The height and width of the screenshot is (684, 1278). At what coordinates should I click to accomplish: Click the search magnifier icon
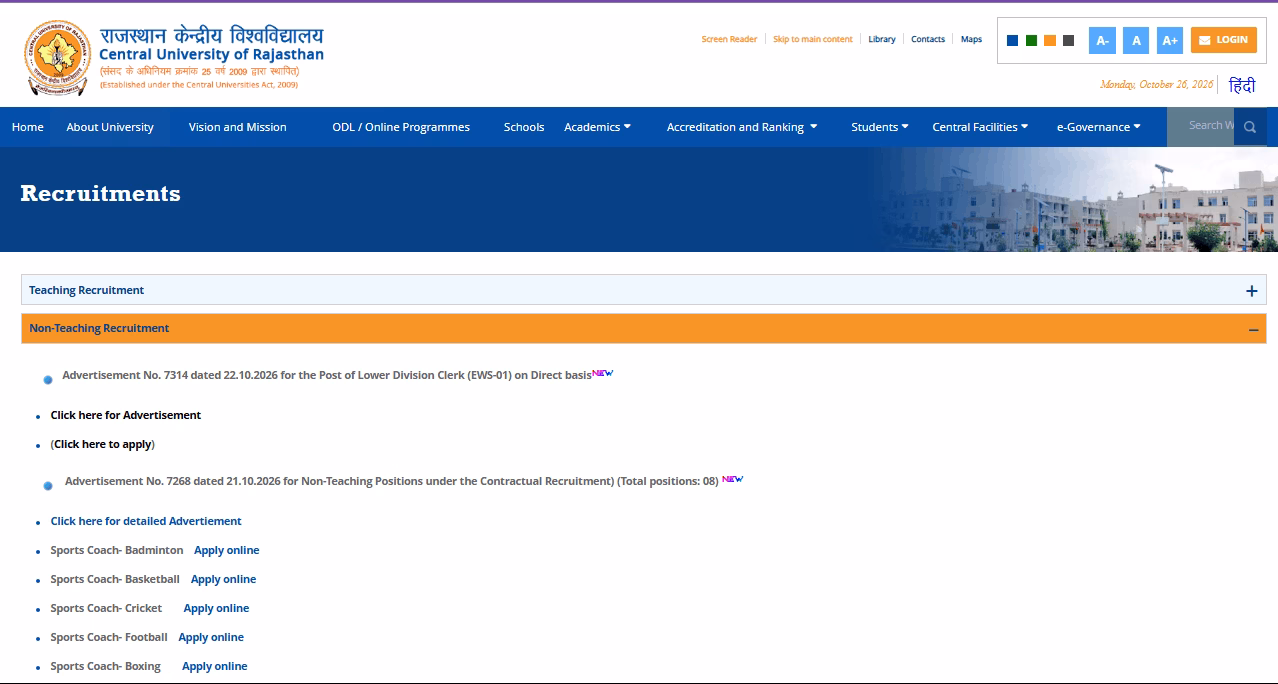click(x=1250, y=127)
